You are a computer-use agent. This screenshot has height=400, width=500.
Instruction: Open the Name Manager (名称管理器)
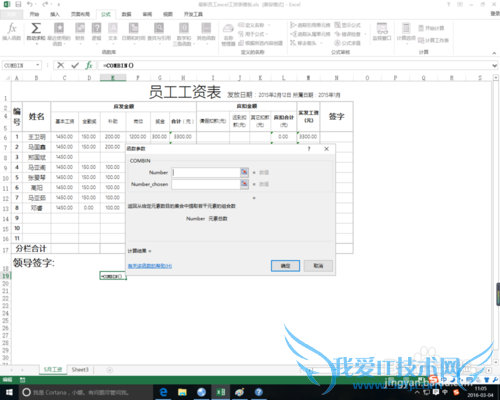228,35
